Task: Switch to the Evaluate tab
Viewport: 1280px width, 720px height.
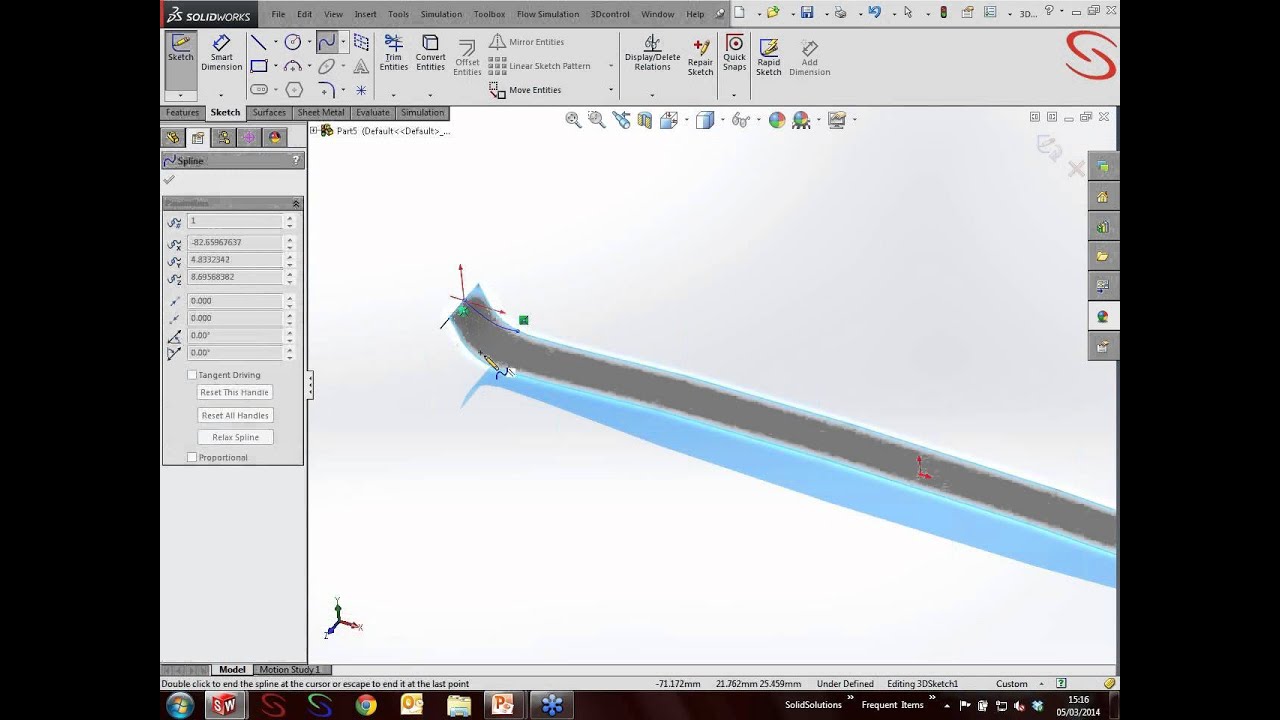Action: [x=372, y=113]
